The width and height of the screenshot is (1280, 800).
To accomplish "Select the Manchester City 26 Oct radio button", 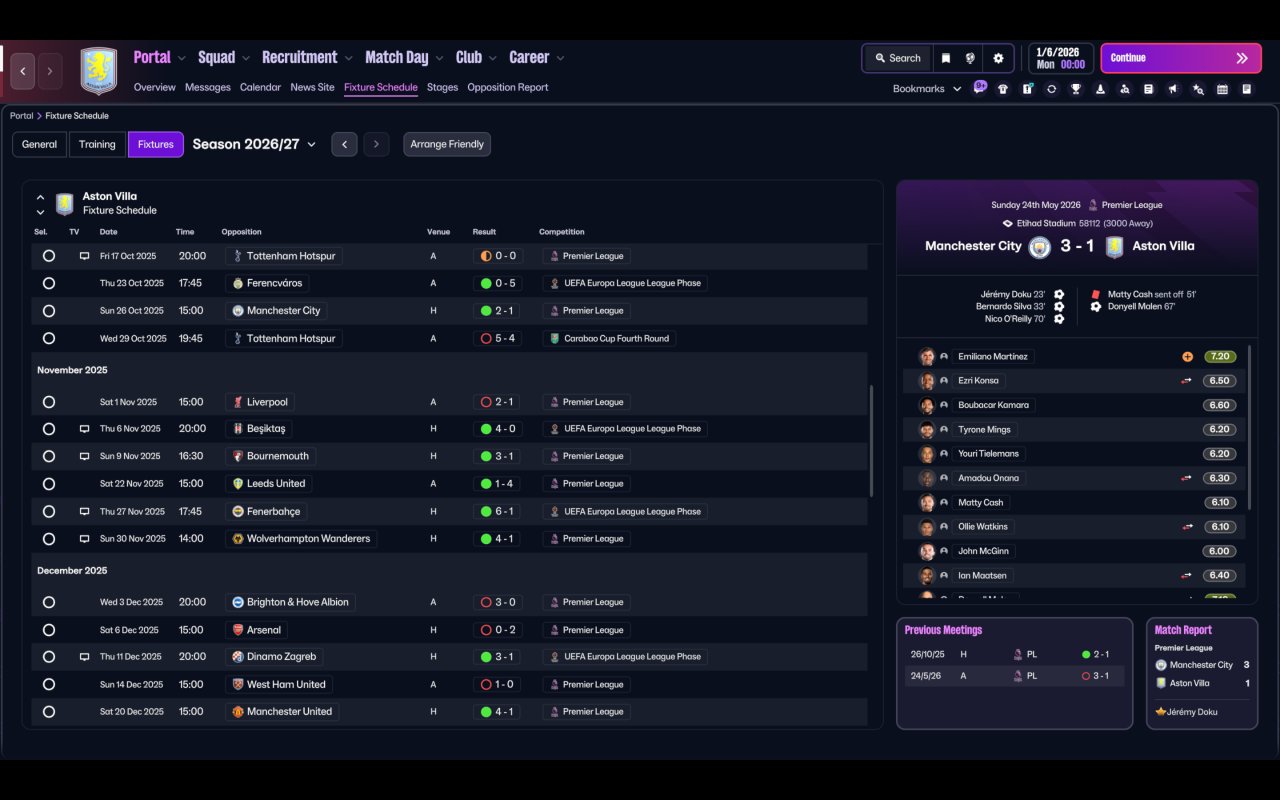I will point(49,311).
